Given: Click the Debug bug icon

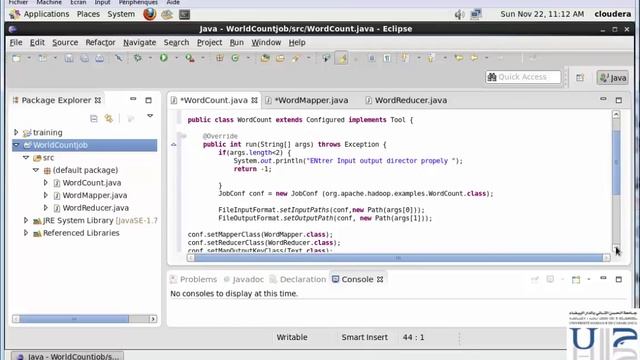Looking at the screenshot, I should (x=138, y=58).
